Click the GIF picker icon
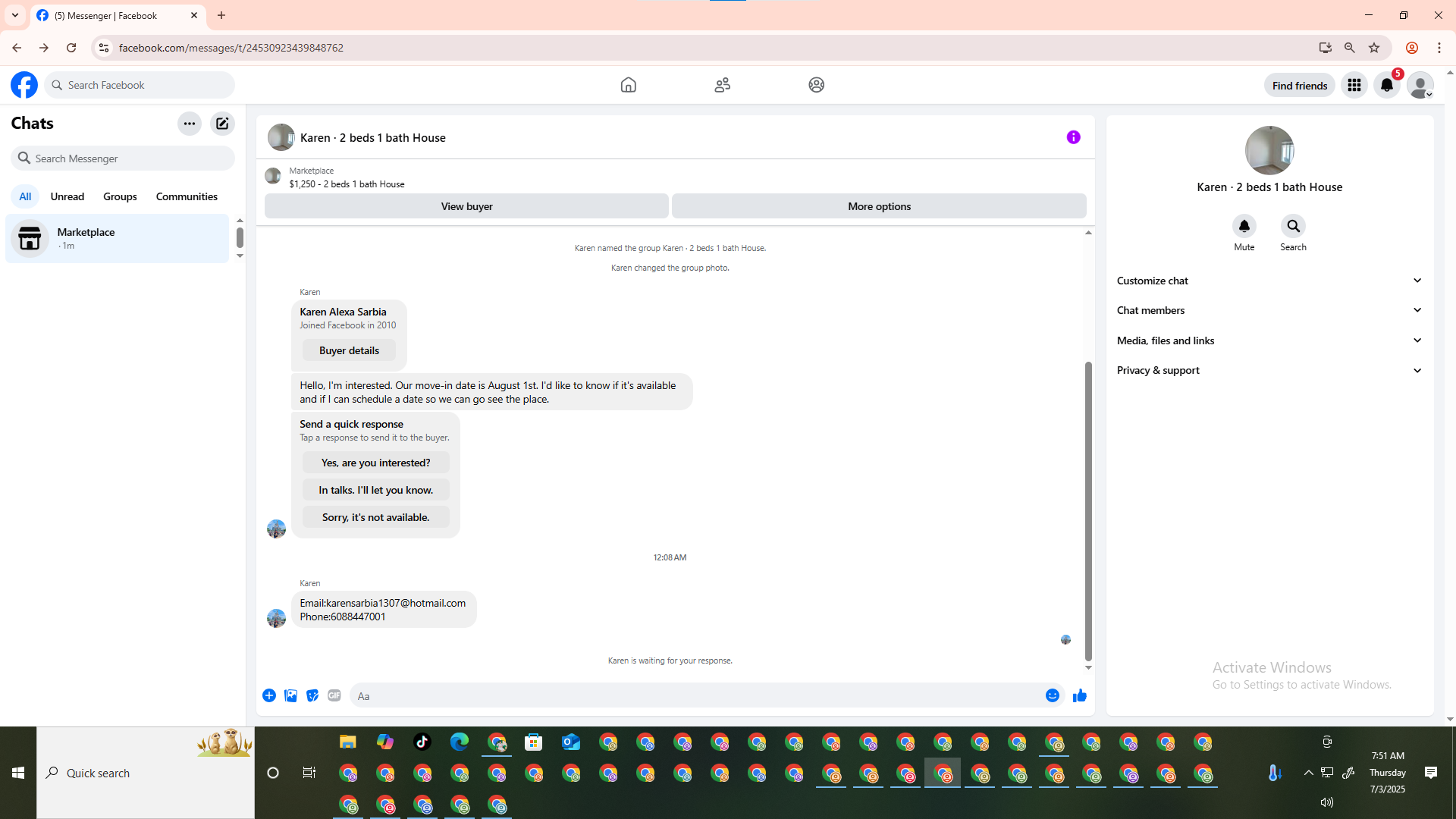 pyautogui.click(x=334, y=695)
